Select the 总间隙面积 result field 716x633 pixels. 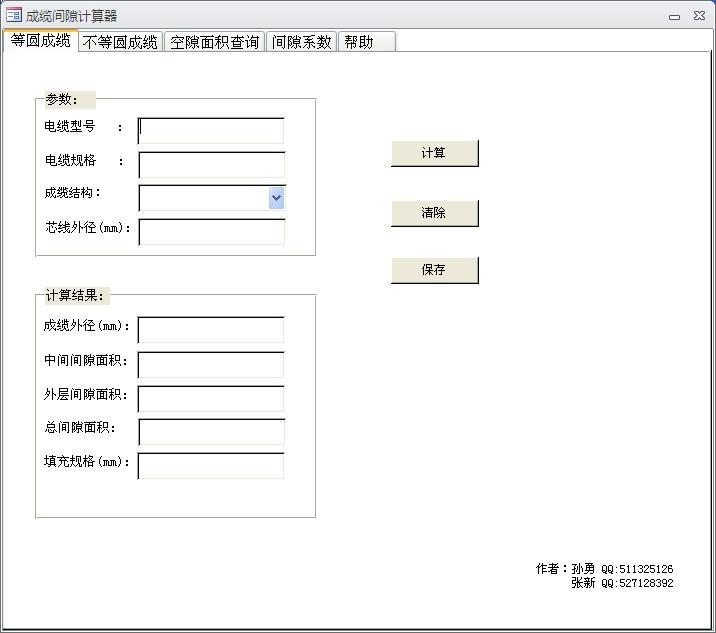click(x=211, y=431)
